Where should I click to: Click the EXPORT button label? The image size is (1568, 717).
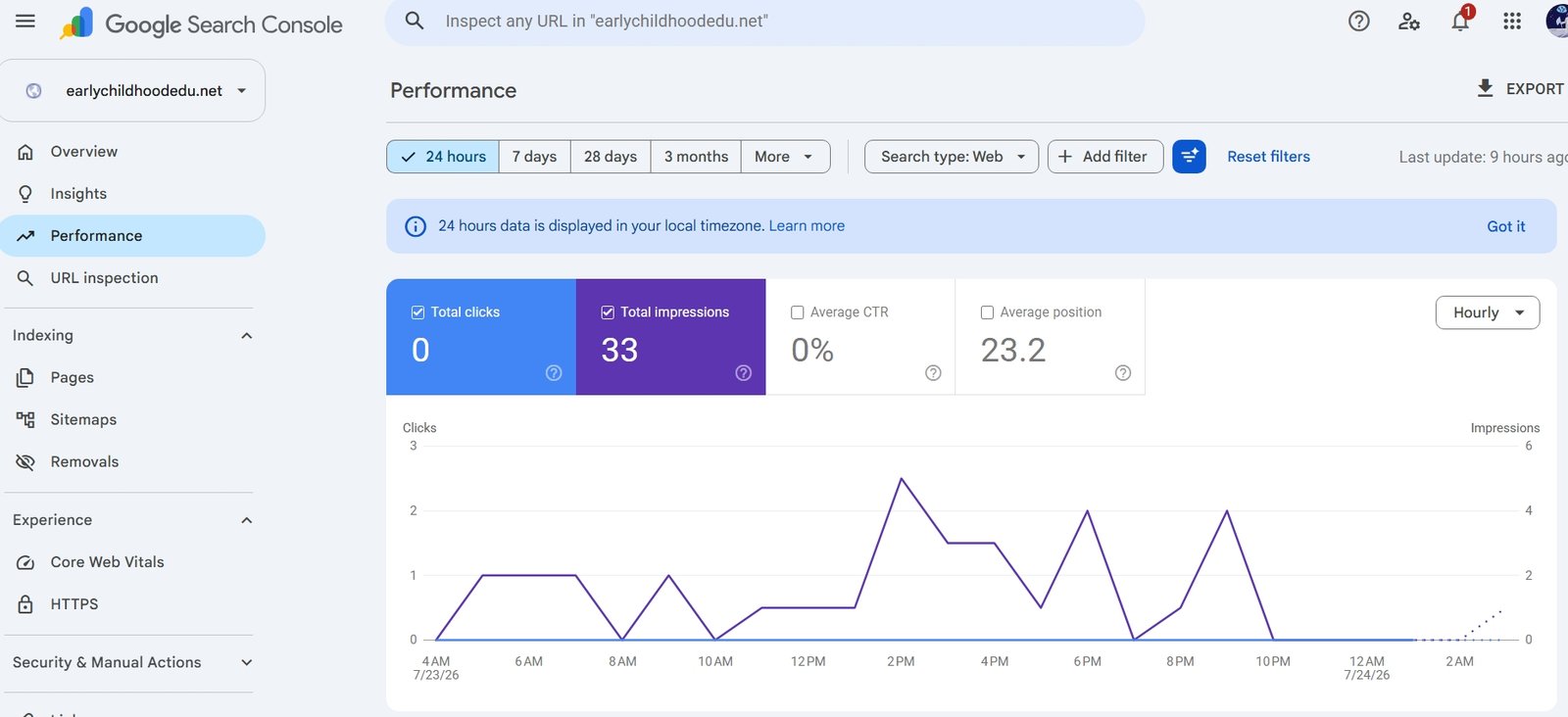click(x=1535, y=89)
